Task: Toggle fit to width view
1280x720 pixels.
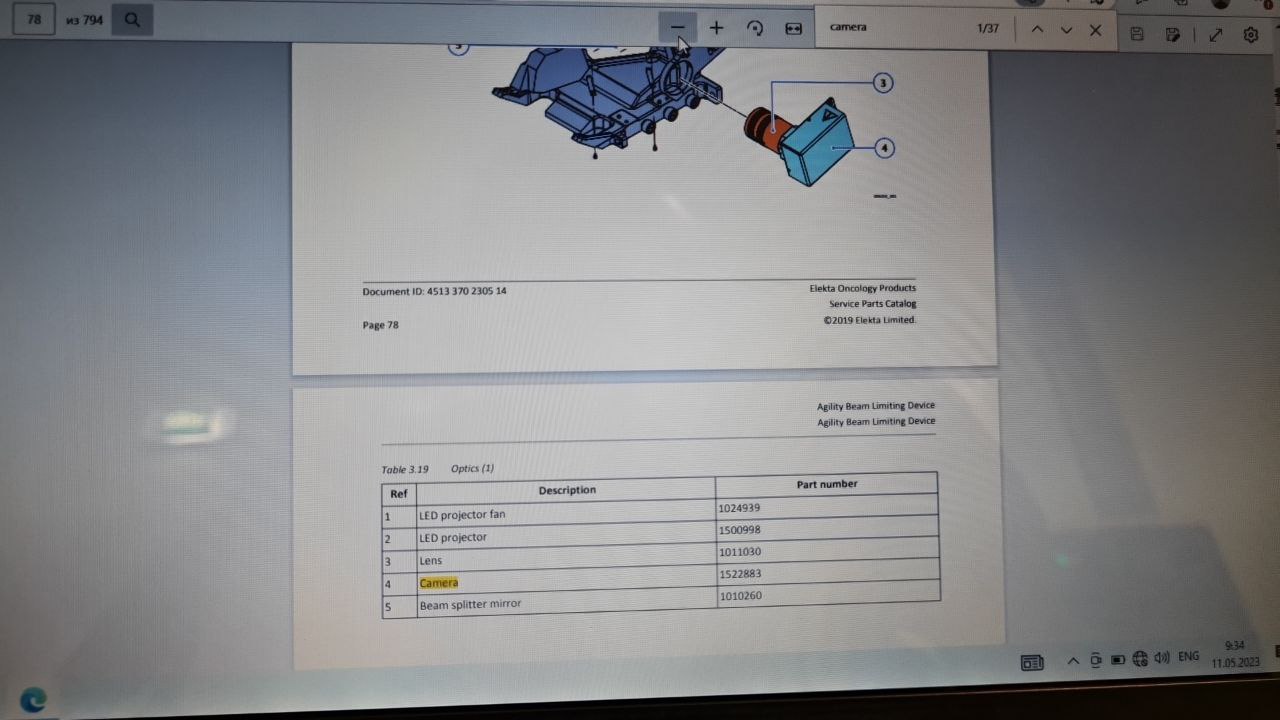Action: (793, 28)
